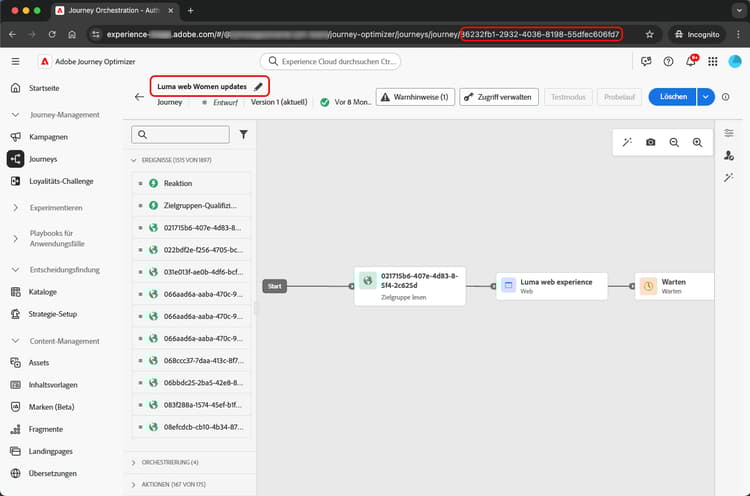Expand the Orchestrierung (4) section

pos(133,463)
